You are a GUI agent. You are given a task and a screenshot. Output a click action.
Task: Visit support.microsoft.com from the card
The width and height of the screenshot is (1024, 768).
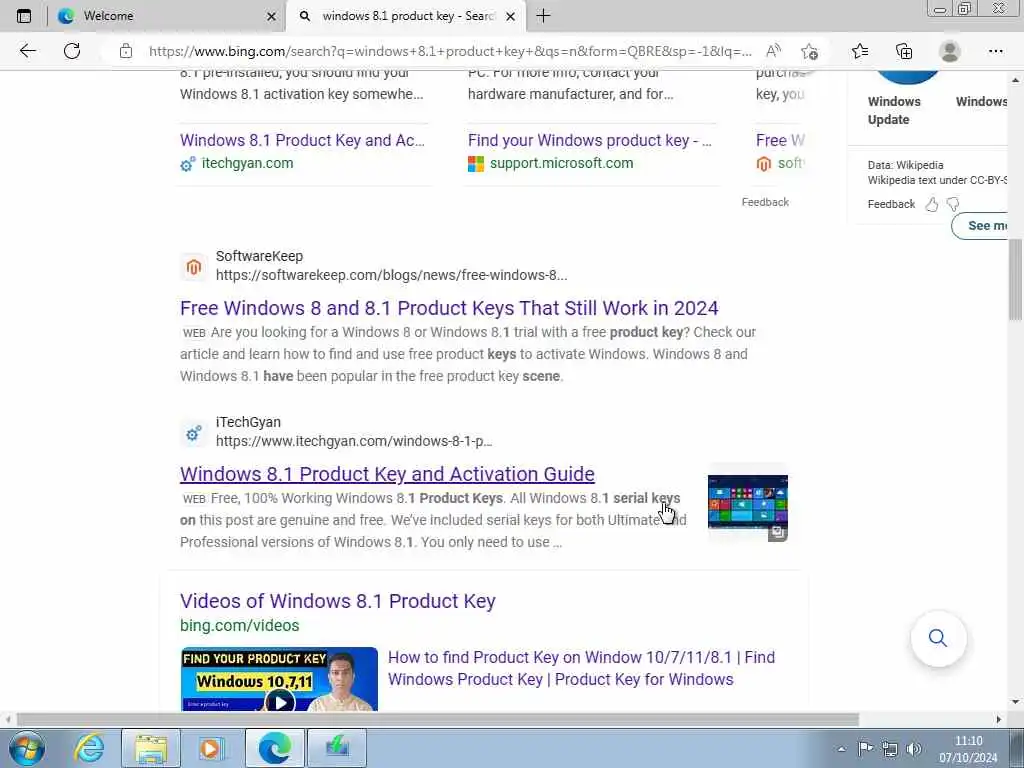tap(562, 163)
